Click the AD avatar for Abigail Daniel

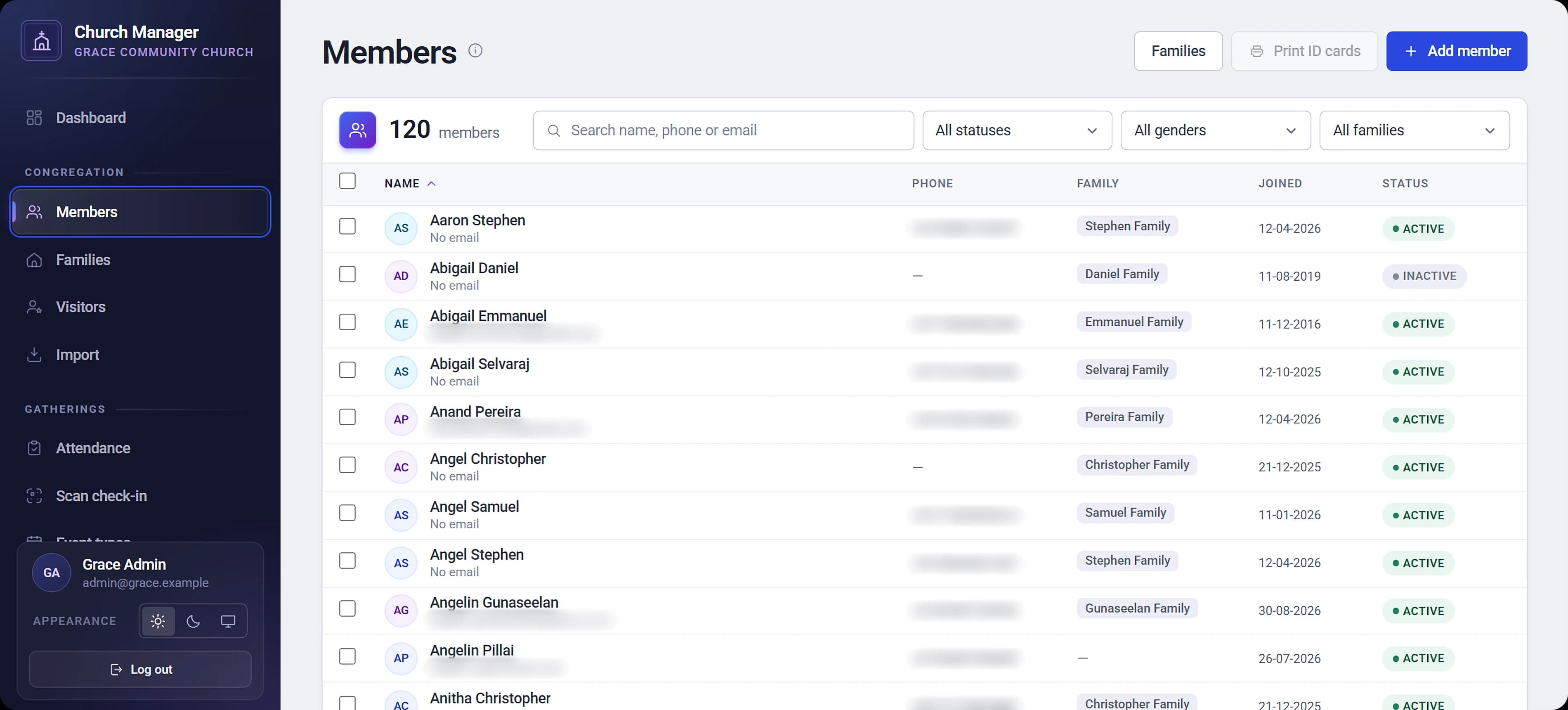[401, 276]
